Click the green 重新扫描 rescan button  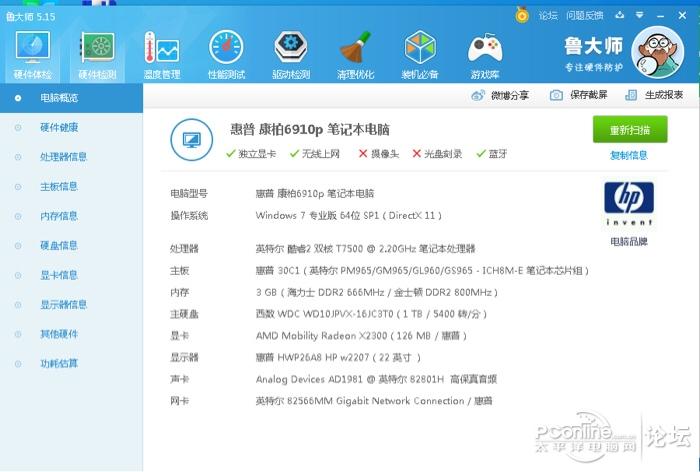(630, 129)
